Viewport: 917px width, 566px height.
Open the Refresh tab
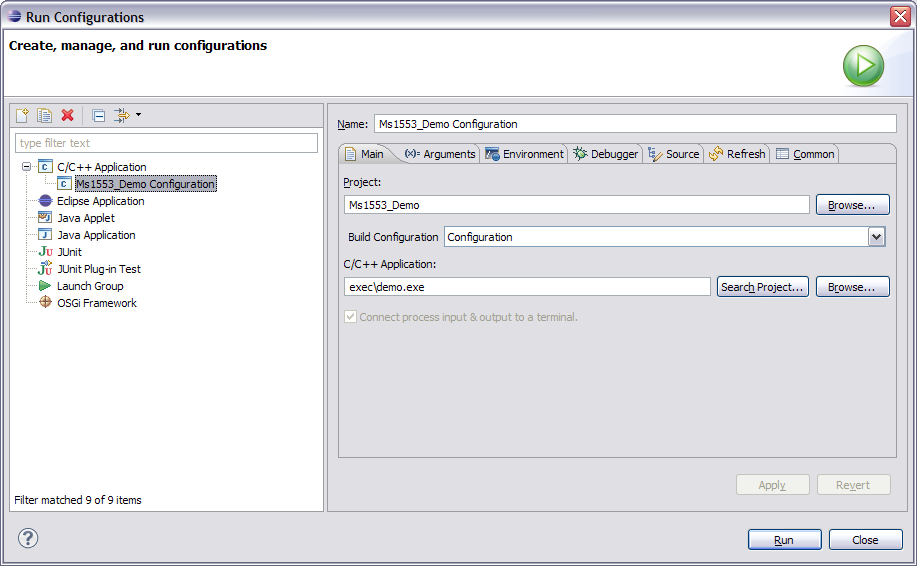(x=737, y=154)
